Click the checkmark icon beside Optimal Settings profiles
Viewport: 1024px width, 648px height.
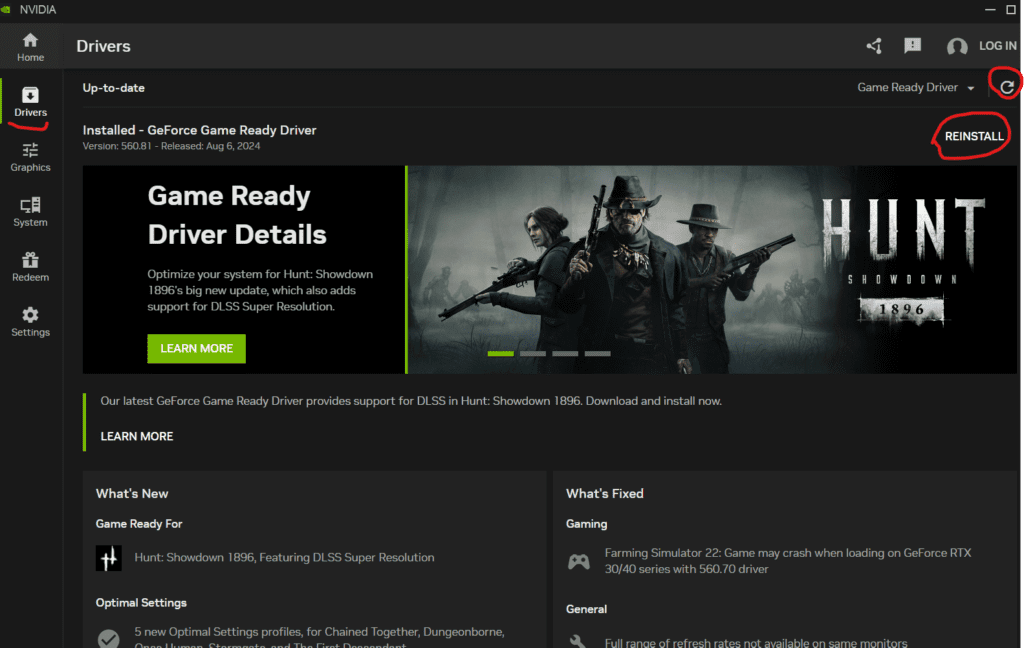point(108,638)
